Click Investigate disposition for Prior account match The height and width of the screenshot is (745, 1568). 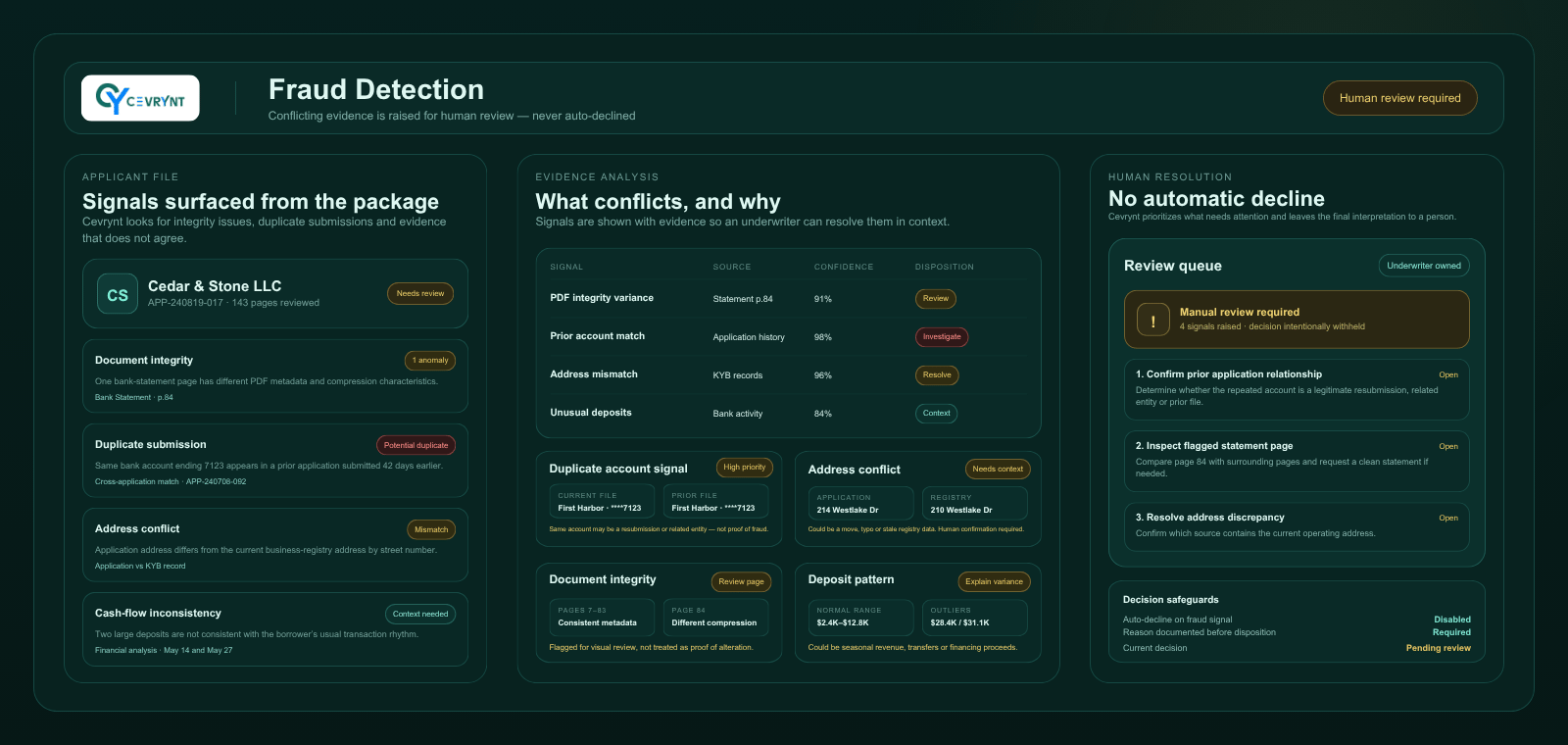942,337
